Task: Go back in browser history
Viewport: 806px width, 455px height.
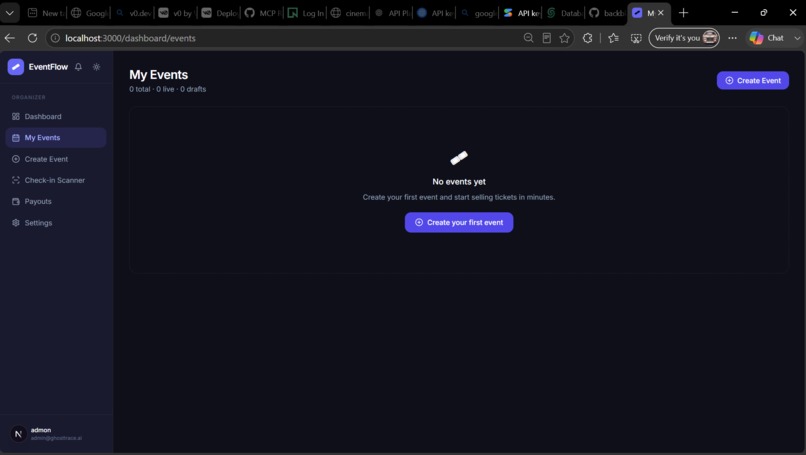Action: 10,38
